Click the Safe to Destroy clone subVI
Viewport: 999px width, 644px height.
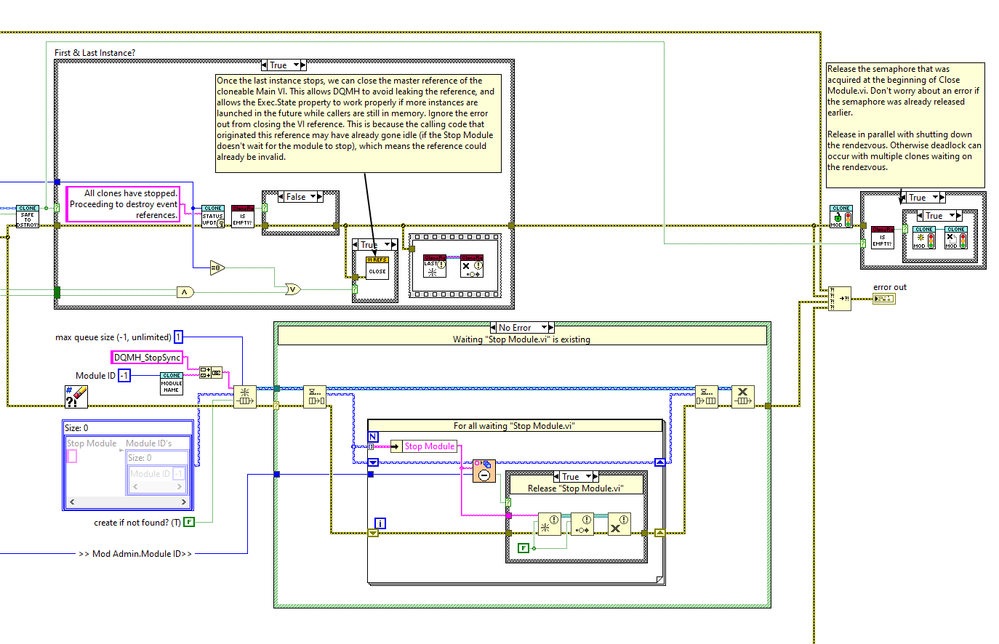pos(27,216)
